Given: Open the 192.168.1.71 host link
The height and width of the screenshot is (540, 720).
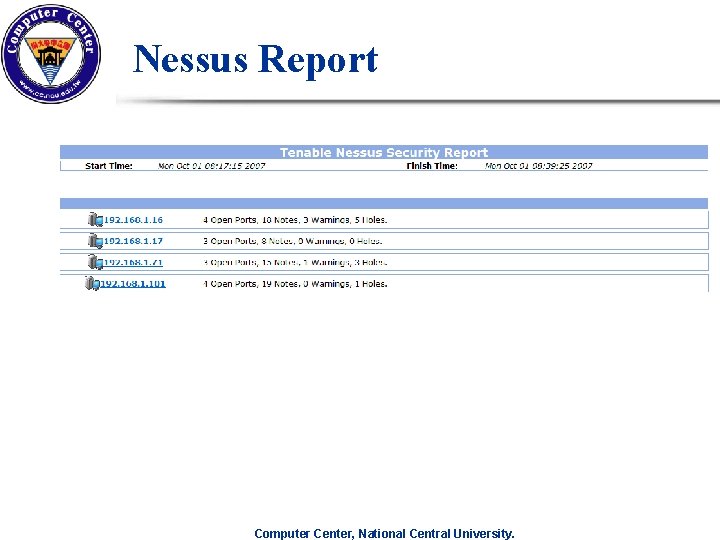Looking at the screenshot, I should (133, 262).
